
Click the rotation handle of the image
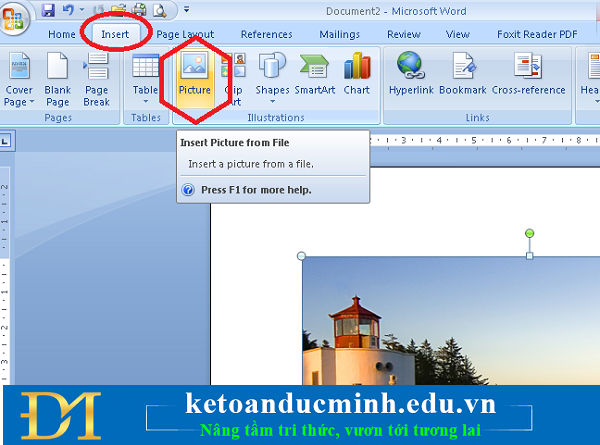pyautogui.click(x=529, y=233)
